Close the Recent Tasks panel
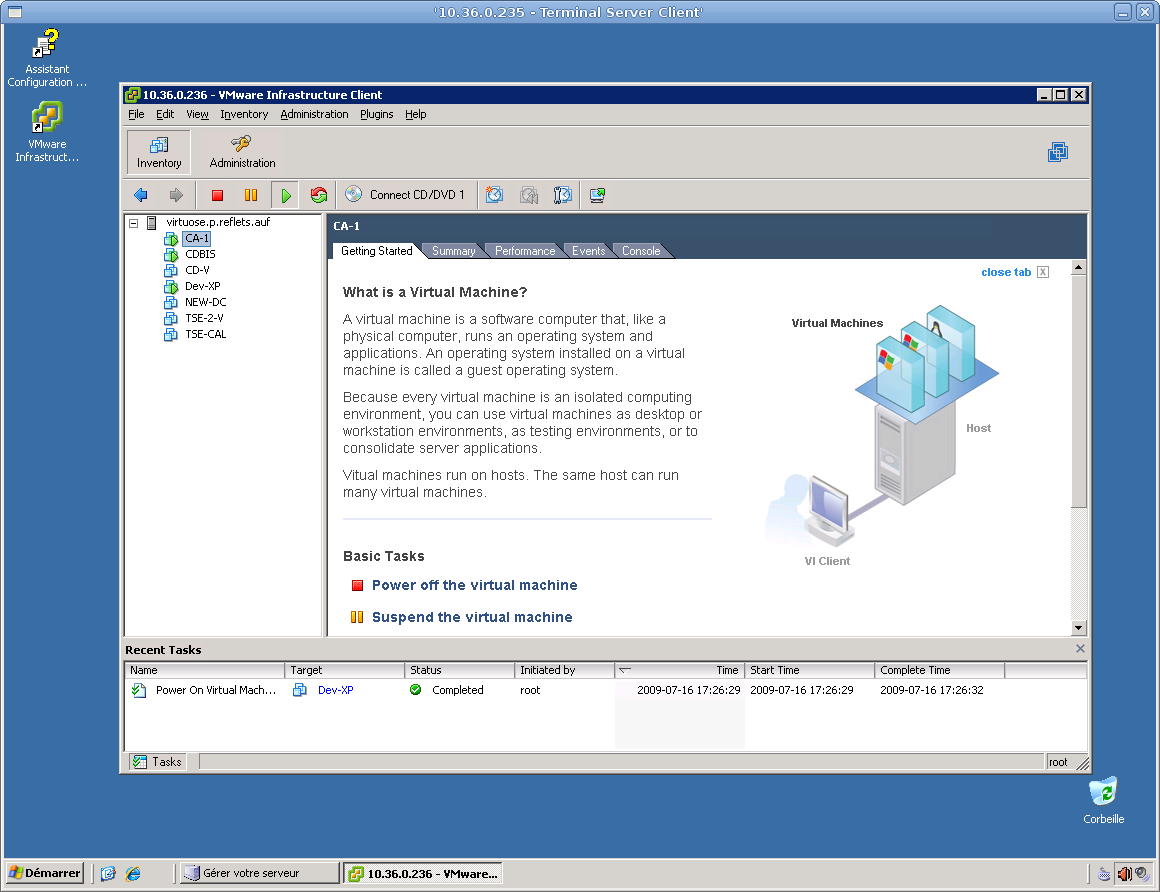This screenshot has width=1160, height=892. pyautogui.click(x=1080, y=649)
